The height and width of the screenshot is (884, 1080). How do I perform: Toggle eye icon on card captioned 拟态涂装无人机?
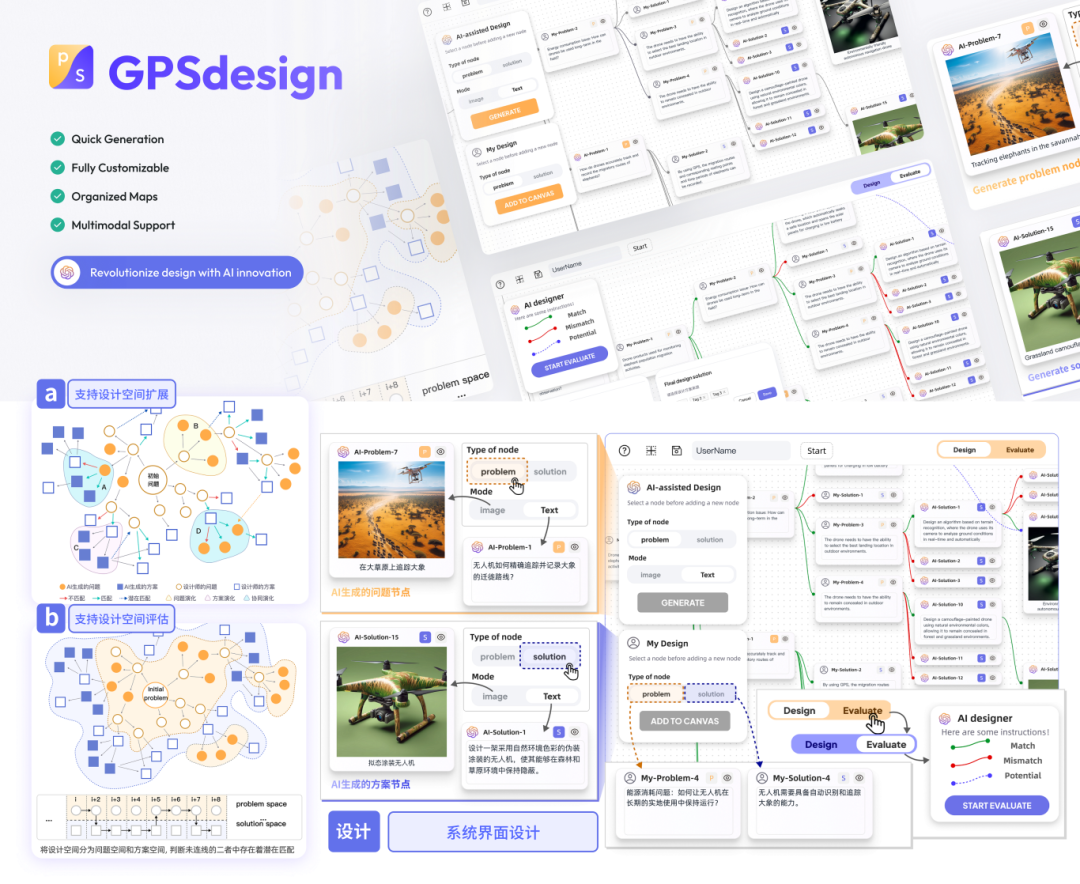tap(441, 637)
